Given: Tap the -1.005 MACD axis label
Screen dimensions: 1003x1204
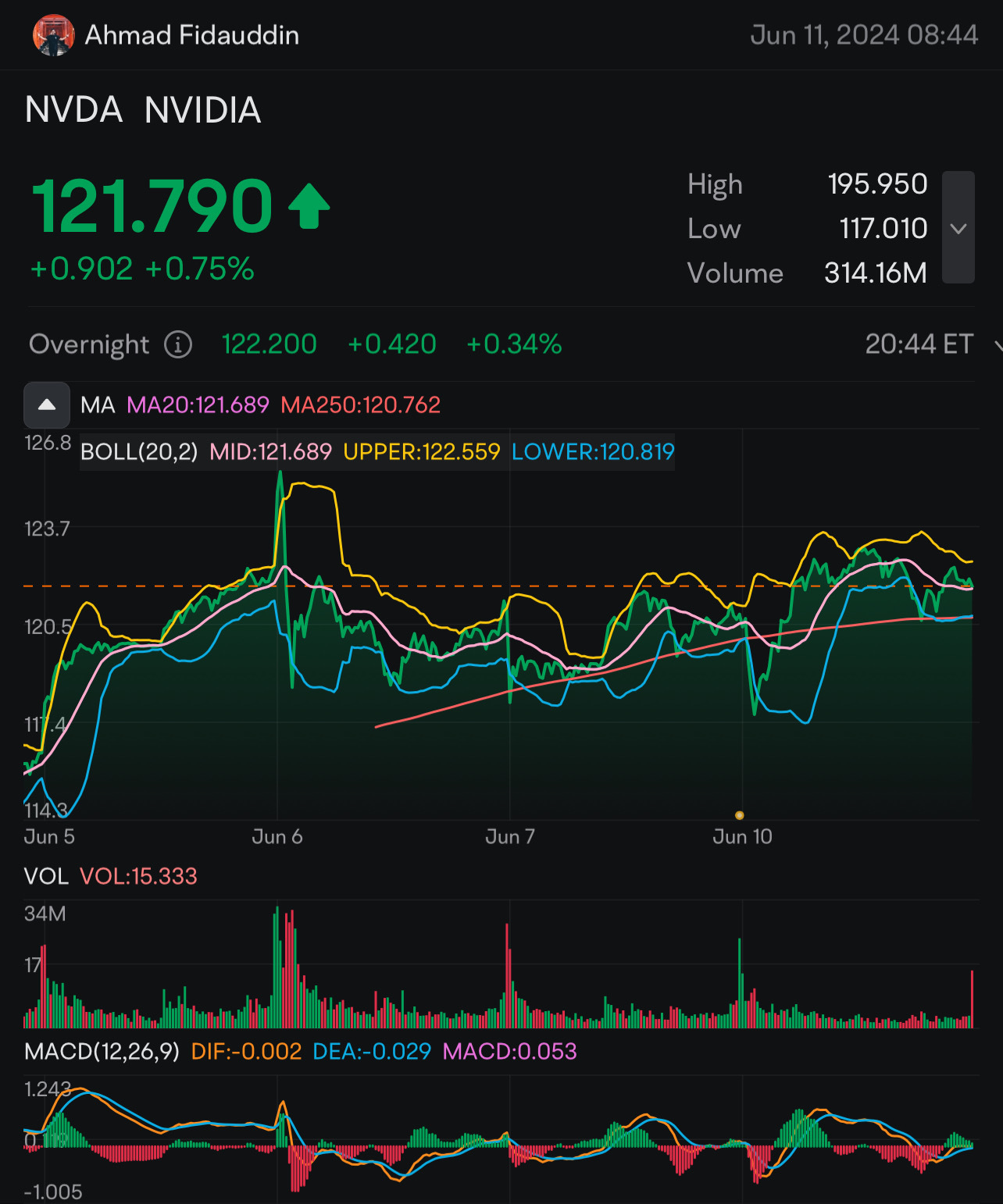Looking at the screenshot, I should coord(53,1192).
